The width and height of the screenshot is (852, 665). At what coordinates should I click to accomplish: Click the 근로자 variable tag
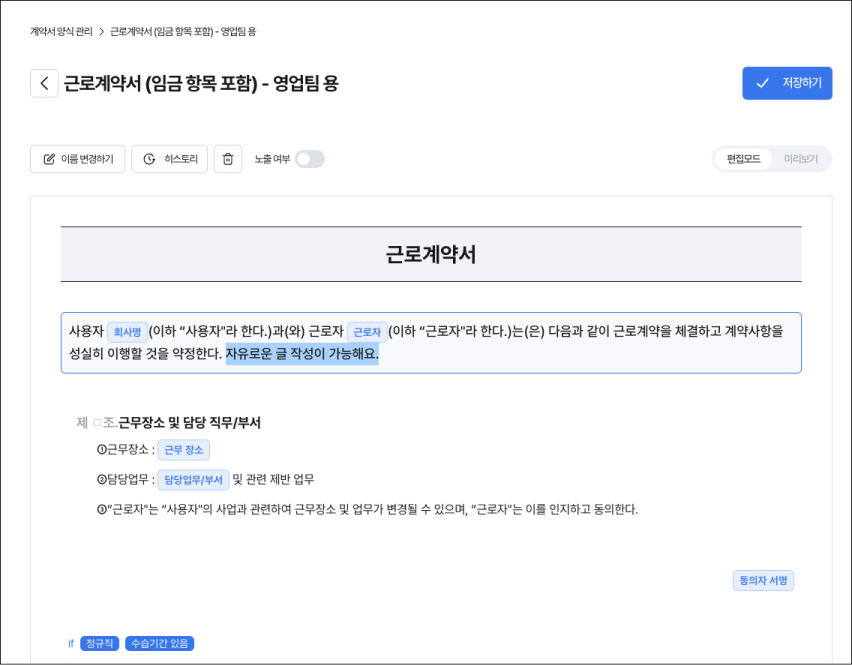(x=367, y=332)
